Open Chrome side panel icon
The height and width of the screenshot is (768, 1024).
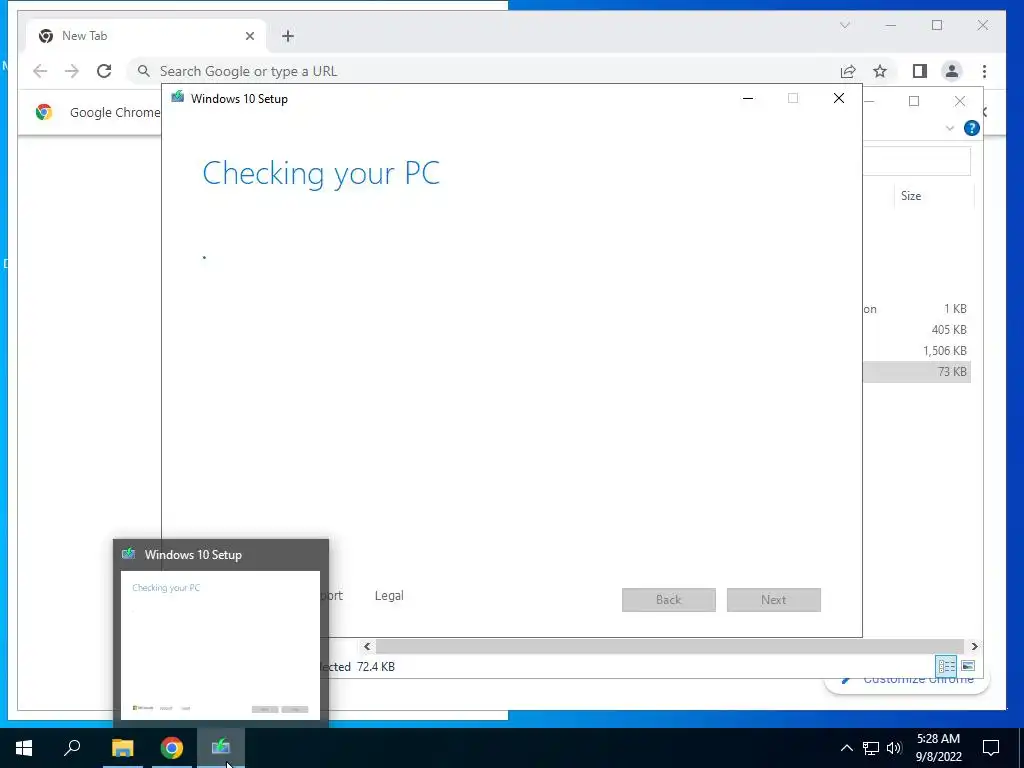pyautogui.click(x=920, y=71)
